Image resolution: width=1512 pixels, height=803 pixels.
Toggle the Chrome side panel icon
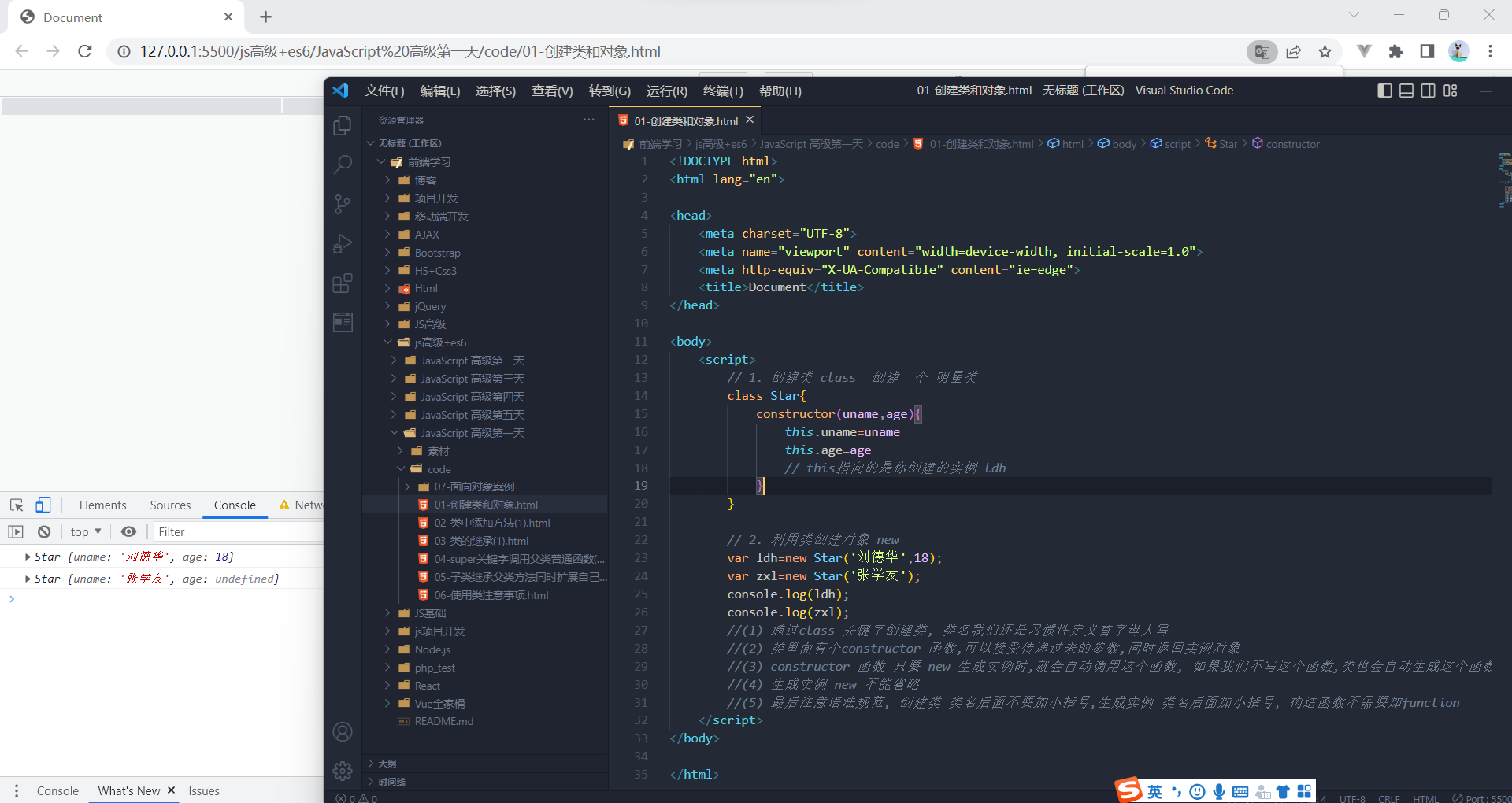click(x=1427, y=51)
